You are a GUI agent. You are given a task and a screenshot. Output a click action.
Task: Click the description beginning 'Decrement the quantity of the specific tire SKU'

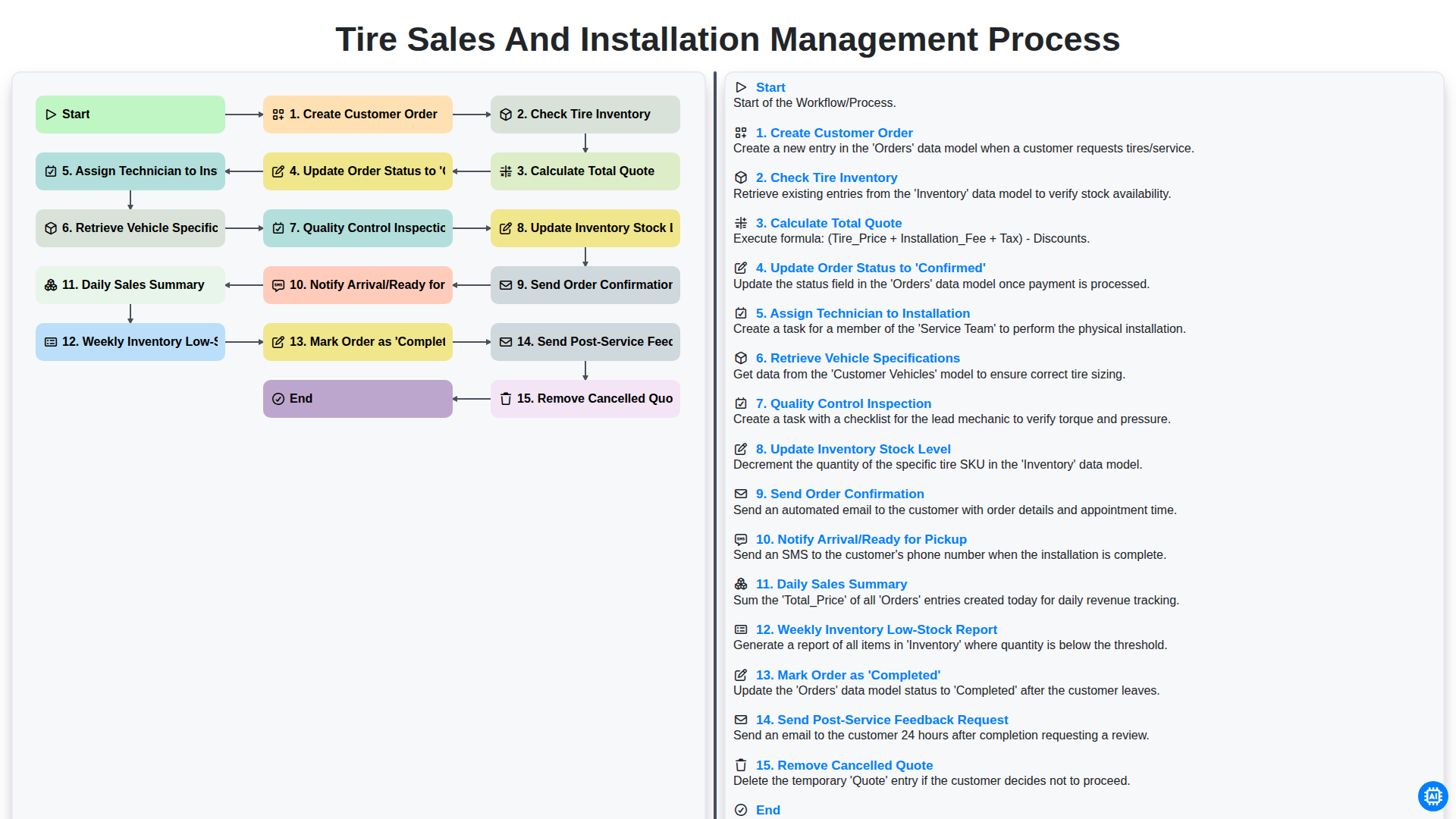(938, 465)
